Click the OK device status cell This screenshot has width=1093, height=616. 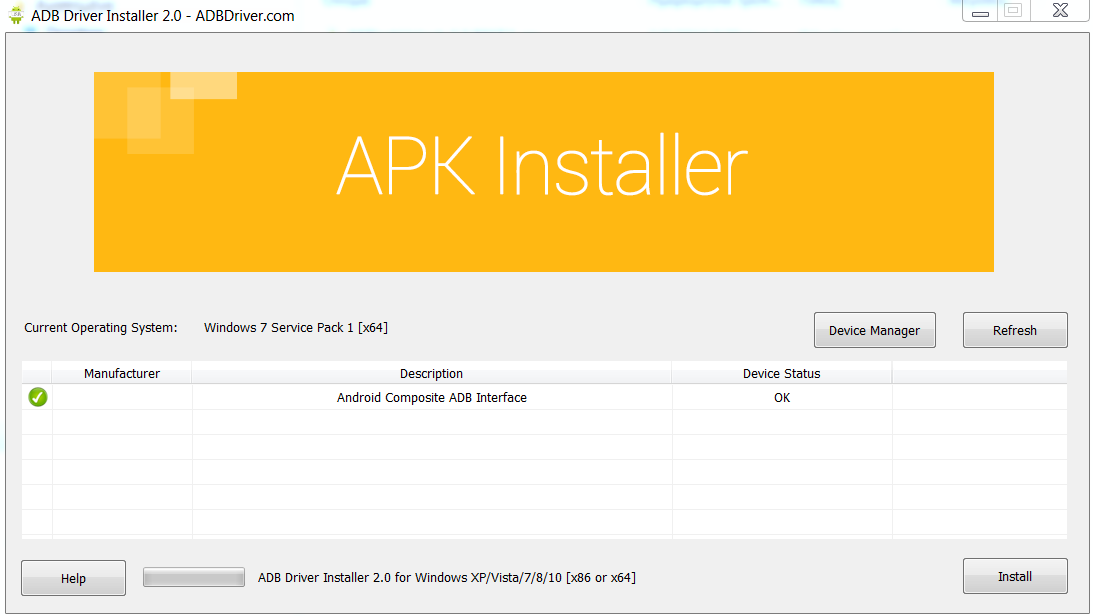point(782,397)
